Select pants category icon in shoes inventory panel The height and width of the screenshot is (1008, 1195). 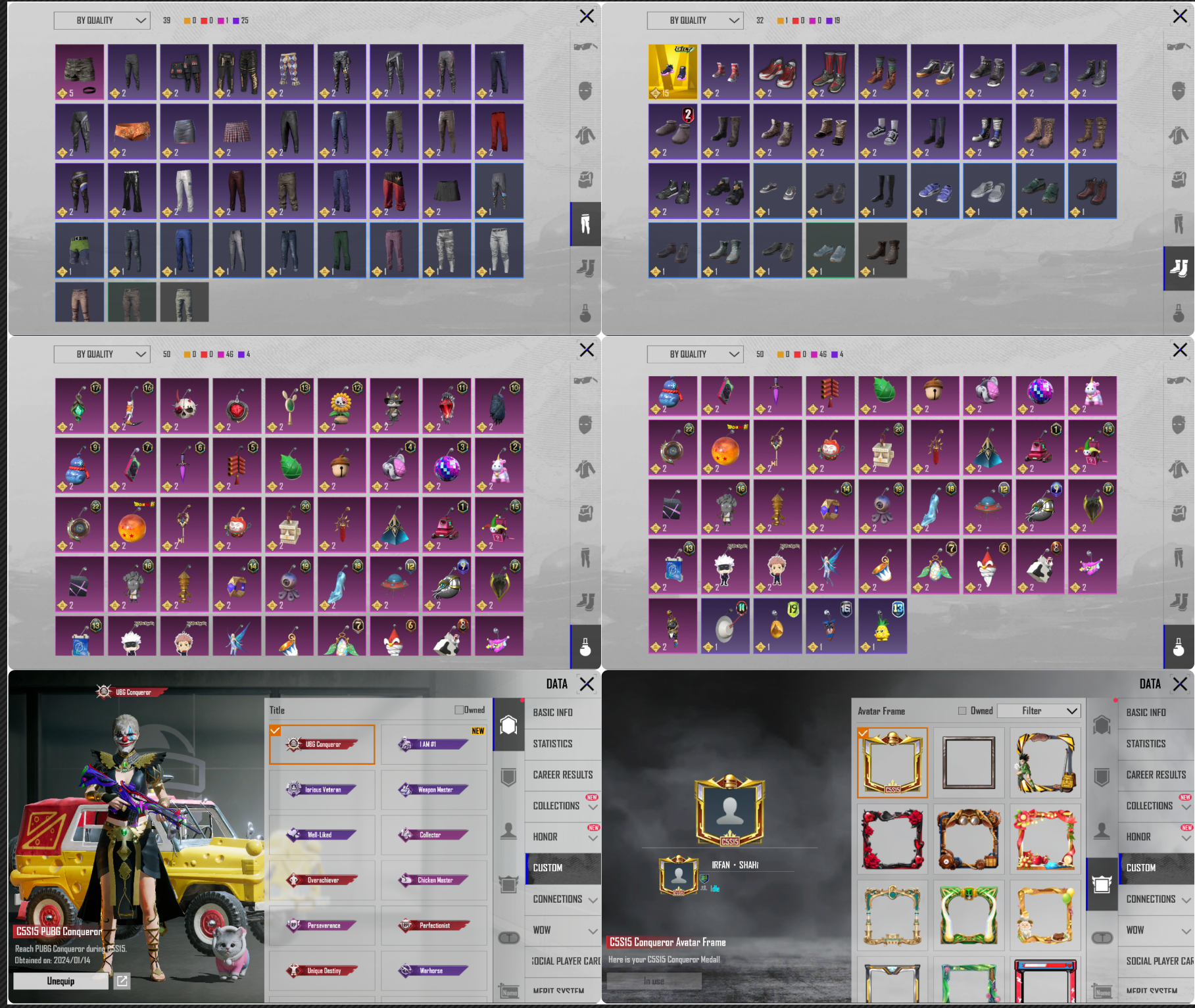point(1179,224)
